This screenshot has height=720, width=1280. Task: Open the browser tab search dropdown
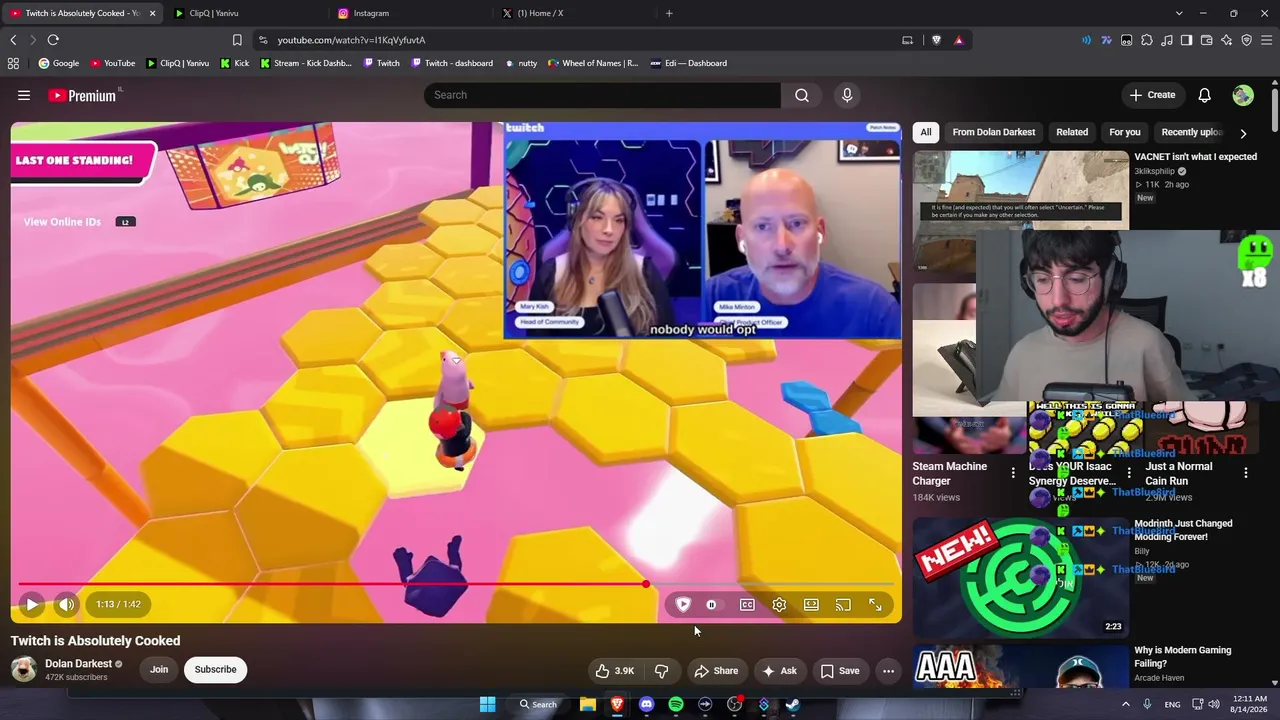pyautogui.click(x=1179, y=13)
